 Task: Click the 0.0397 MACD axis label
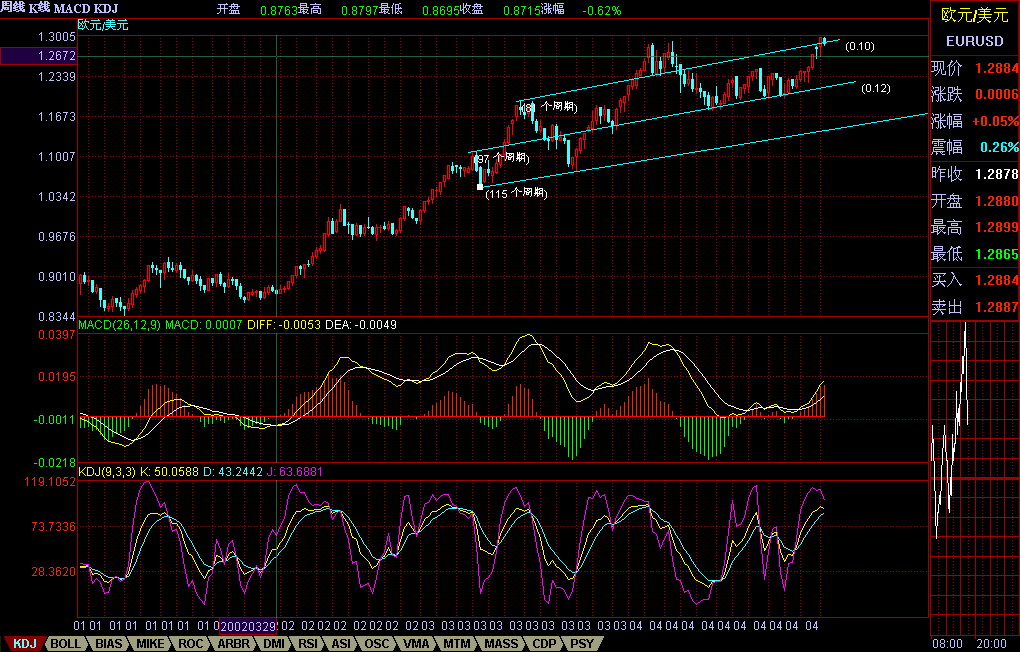[x=57, y=335]
